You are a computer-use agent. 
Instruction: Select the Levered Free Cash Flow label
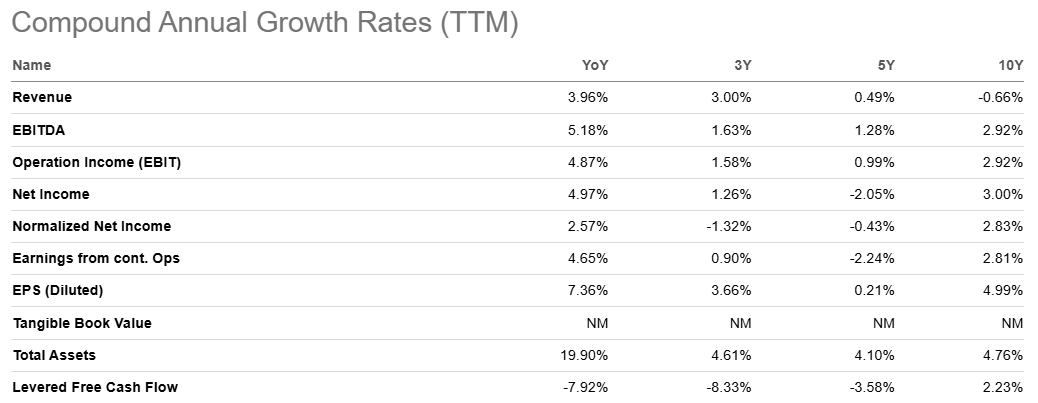[x=95, y=387]
